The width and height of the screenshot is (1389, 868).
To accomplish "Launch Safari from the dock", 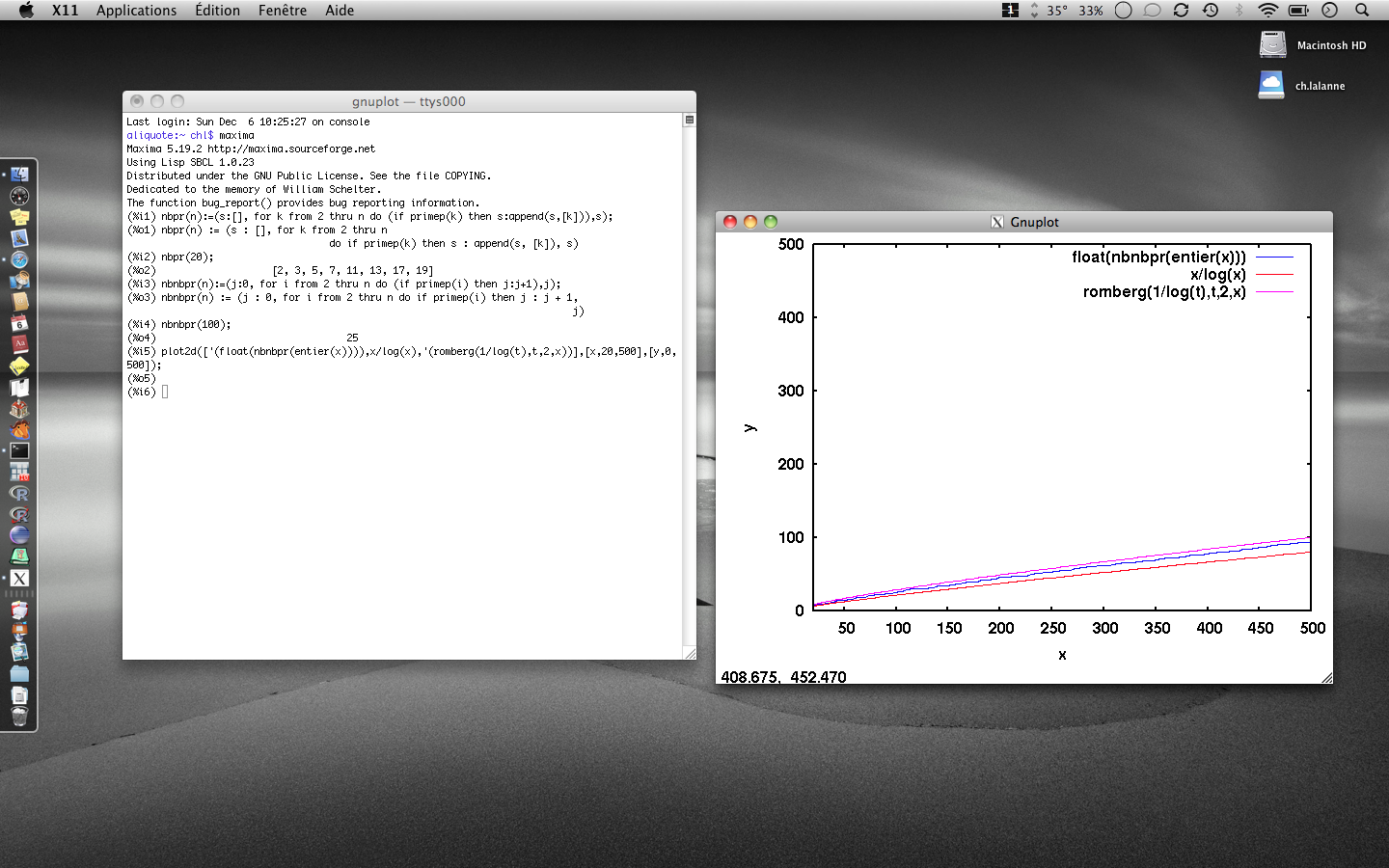I will click(19, 259).
